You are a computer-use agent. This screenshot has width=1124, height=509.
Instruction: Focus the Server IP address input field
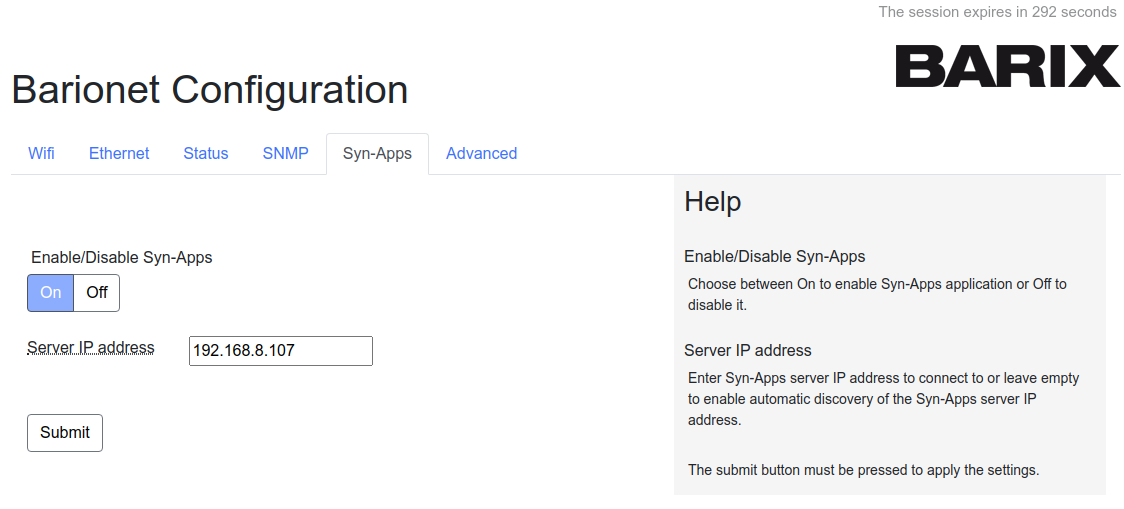(x=280, y=351)
